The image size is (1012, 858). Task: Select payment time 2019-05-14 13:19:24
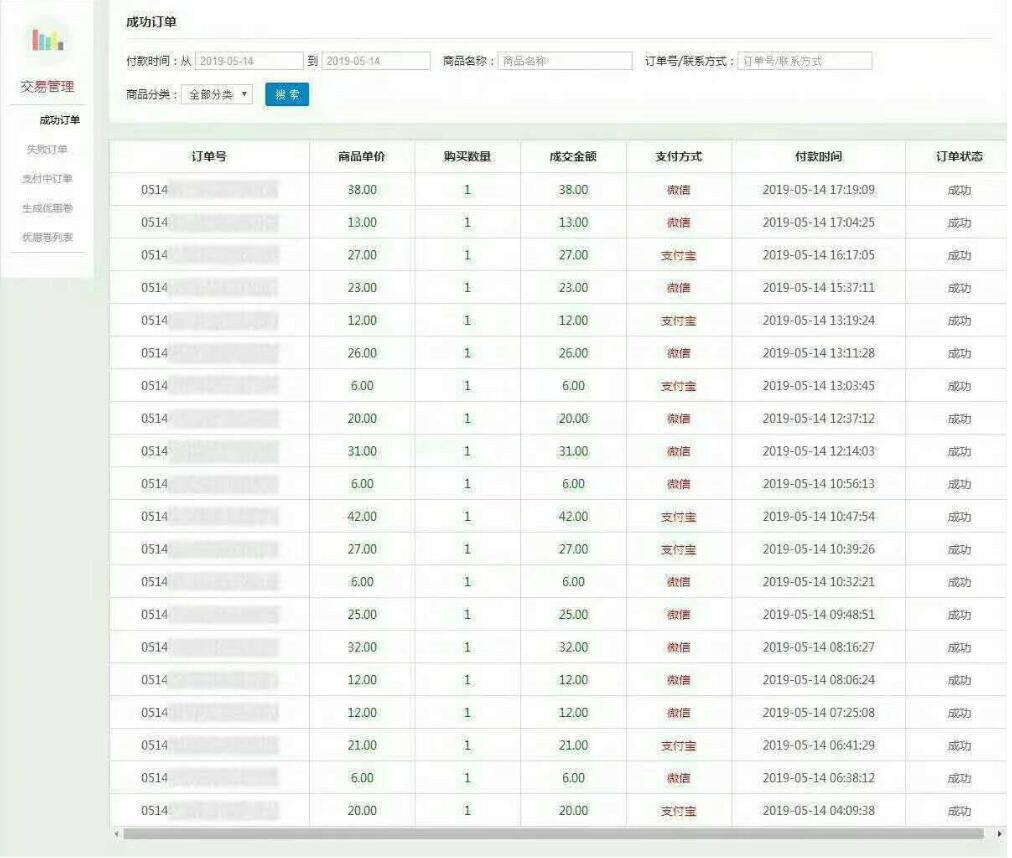(x=818, y=320)
